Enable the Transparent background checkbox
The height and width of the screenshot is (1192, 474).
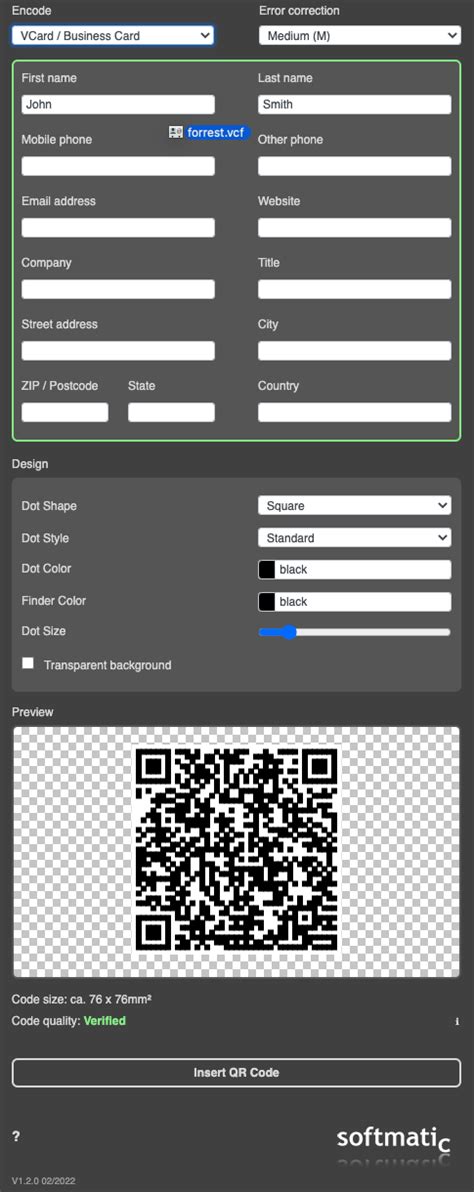tap(28, 664)
